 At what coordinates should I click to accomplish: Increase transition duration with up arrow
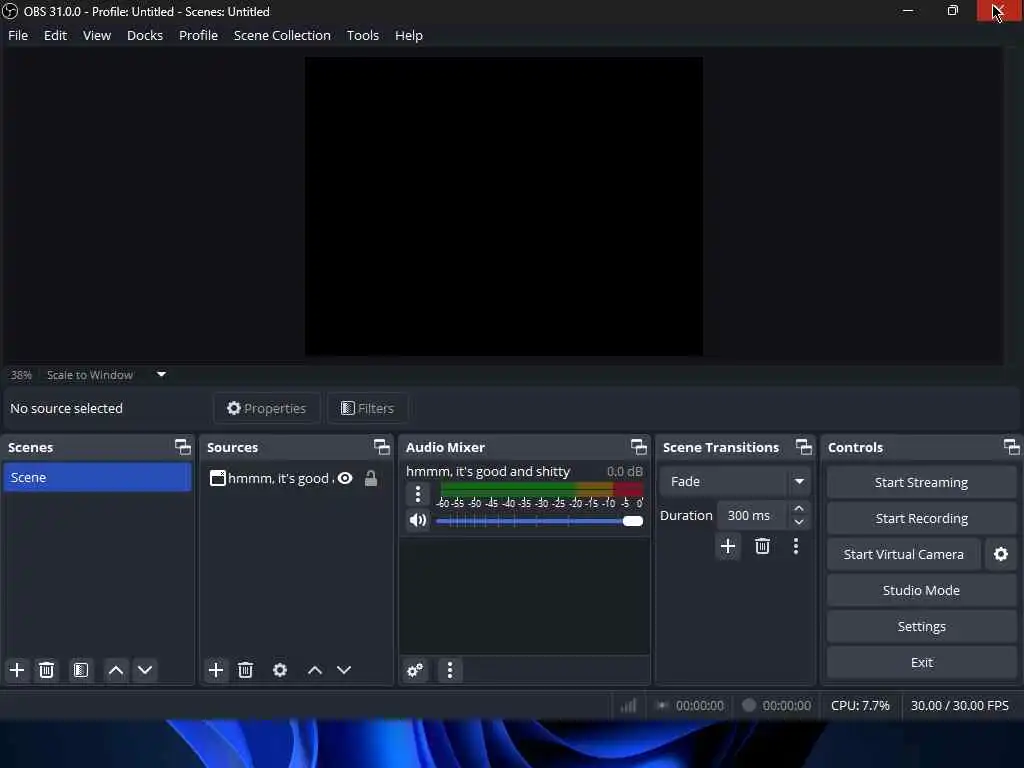coord(799,509)
